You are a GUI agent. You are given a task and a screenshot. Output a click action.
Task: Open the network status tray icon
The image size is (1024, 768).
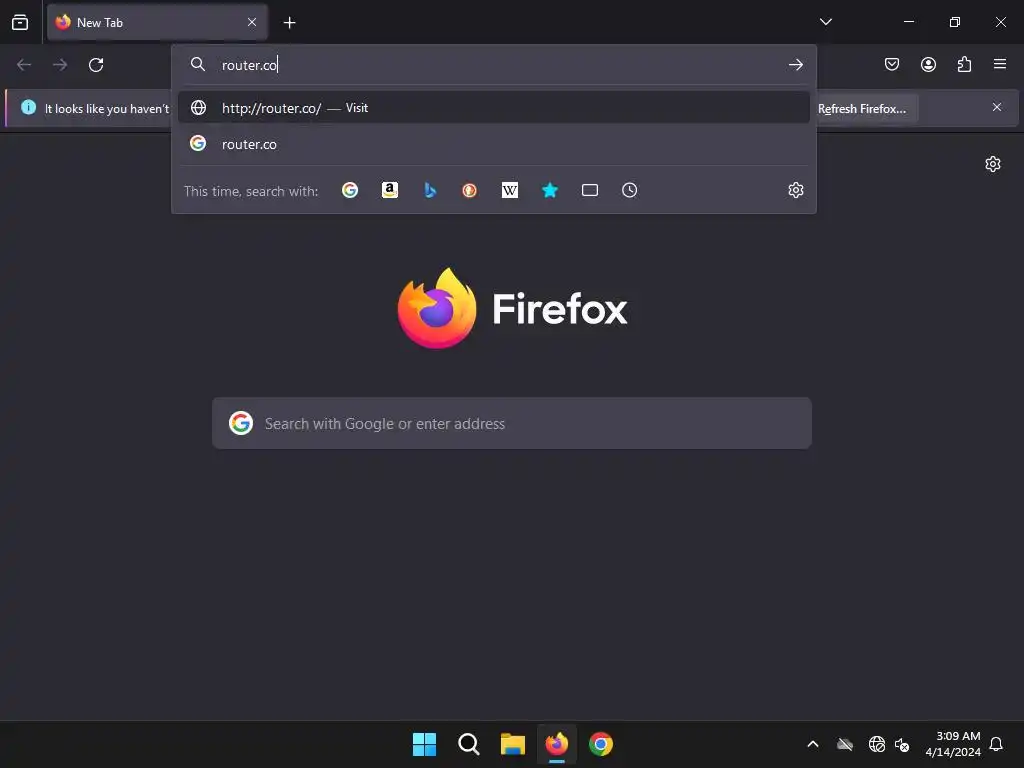pos(876,744)
